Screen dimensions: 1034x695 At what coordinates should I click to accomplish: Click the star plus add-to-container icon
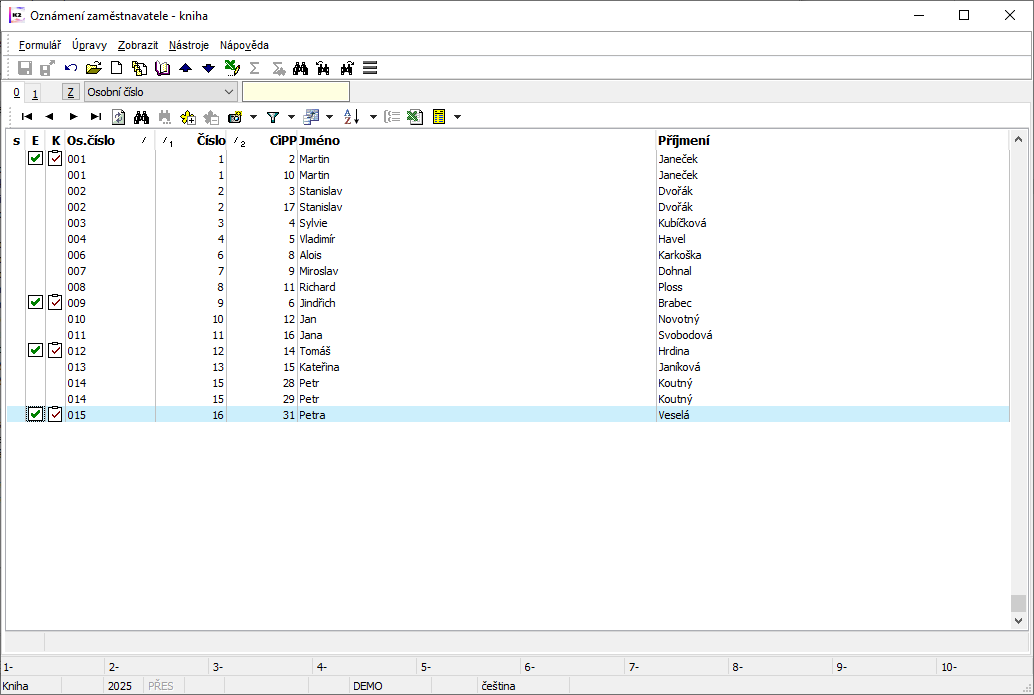tap(188, 117)
